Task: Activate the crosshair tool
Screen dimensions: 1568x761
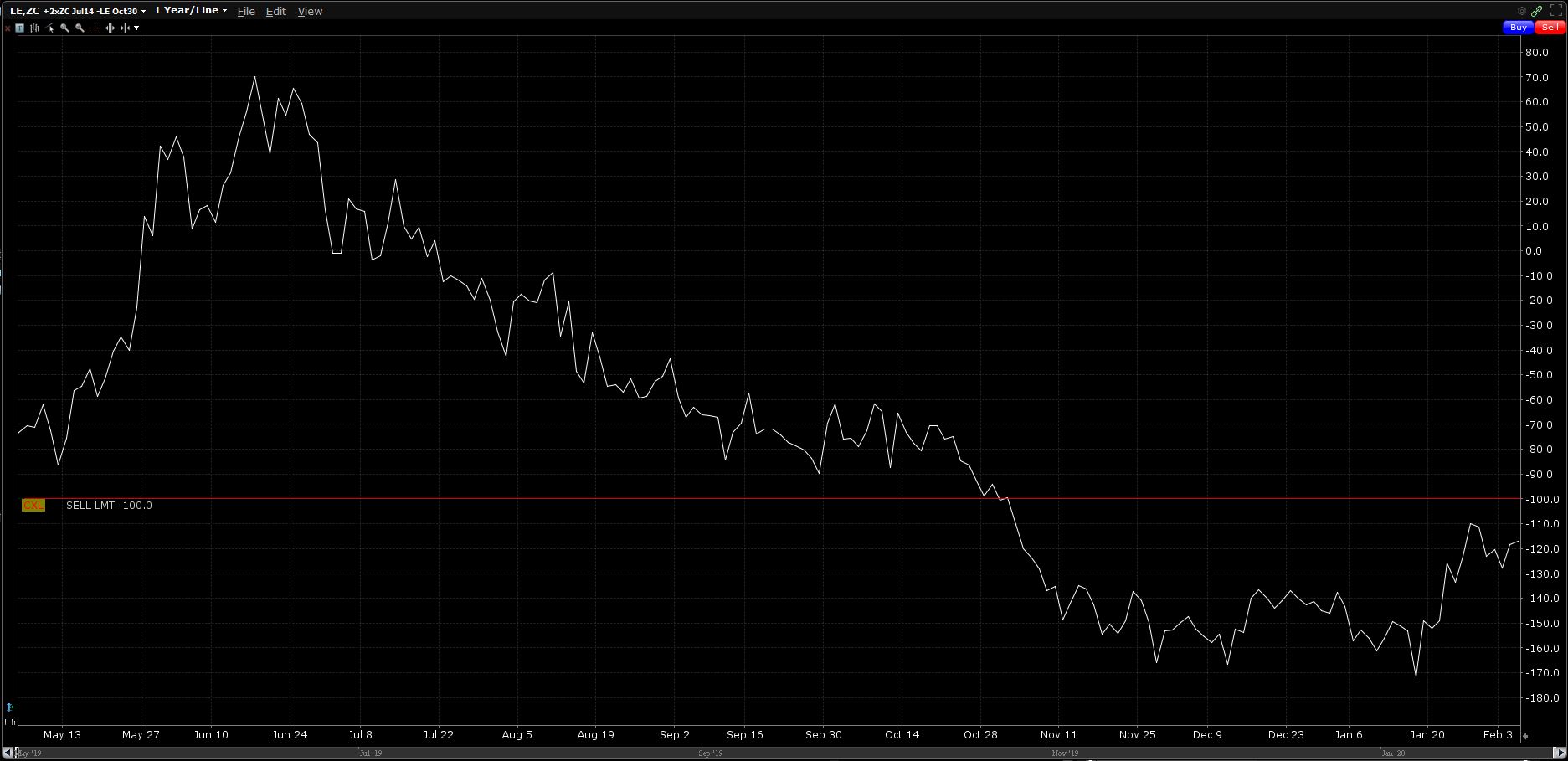Action: coord(95,28)
